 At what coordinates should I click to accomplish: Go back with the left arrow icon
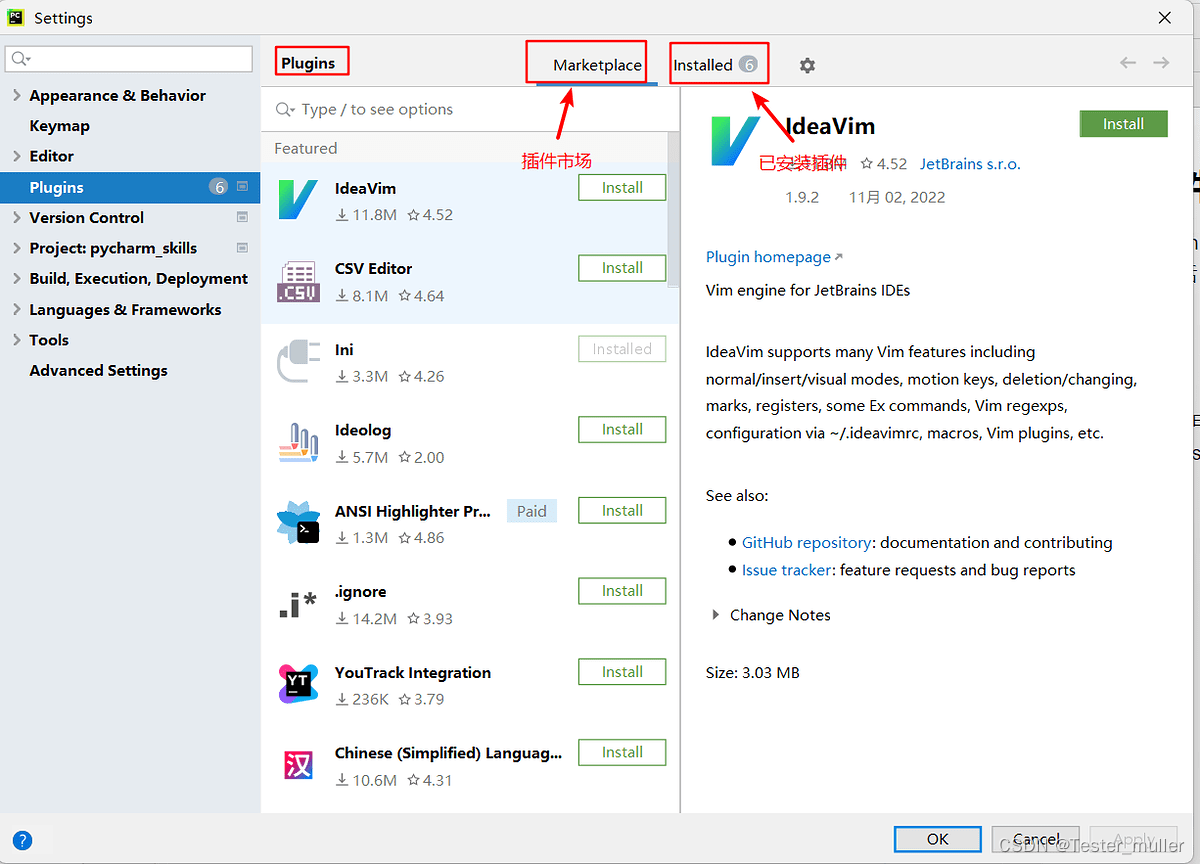1128,63
